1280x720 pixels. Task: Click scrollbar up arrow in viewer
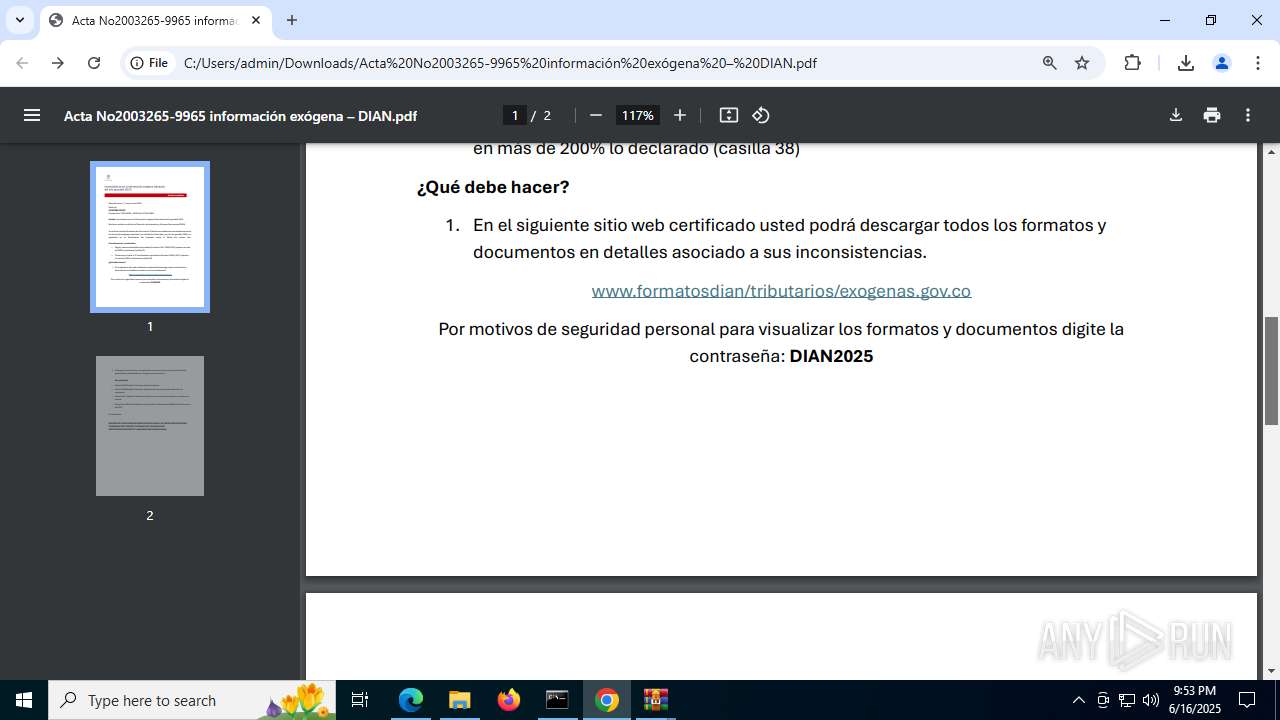[x=1272, y=152]
